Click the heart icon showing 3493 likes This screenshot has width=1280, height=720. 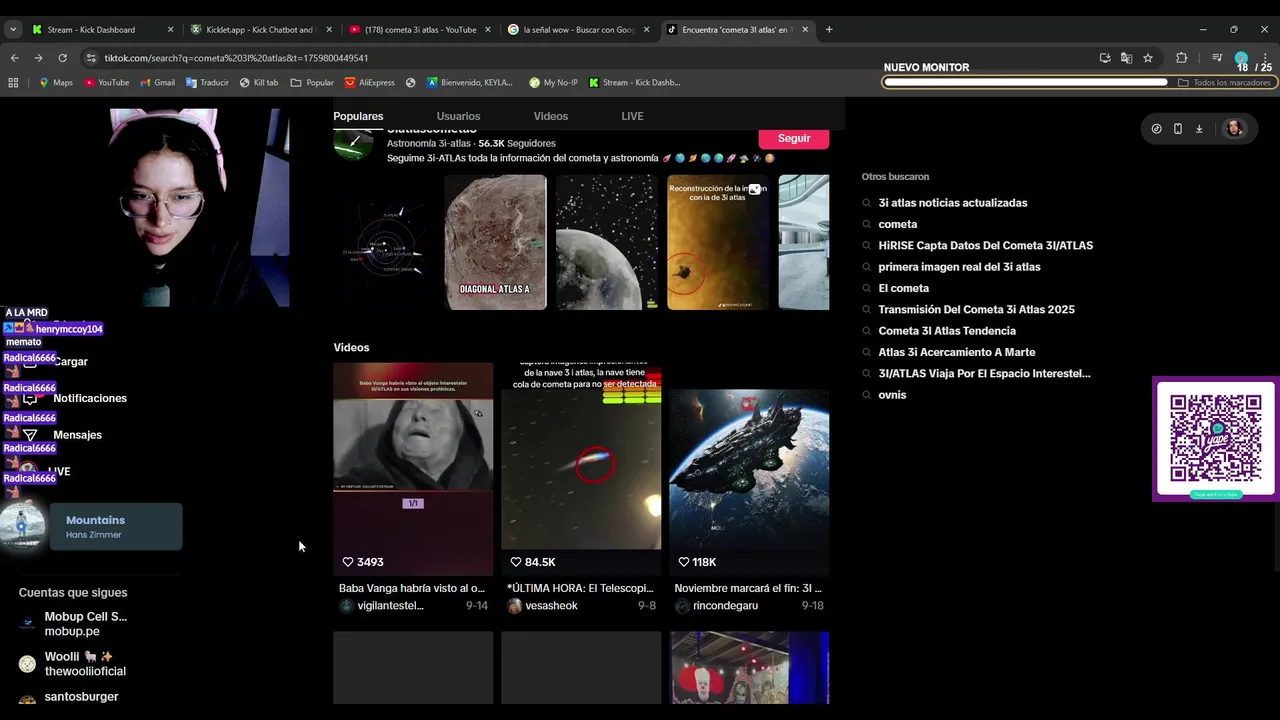tap(348, 562)
